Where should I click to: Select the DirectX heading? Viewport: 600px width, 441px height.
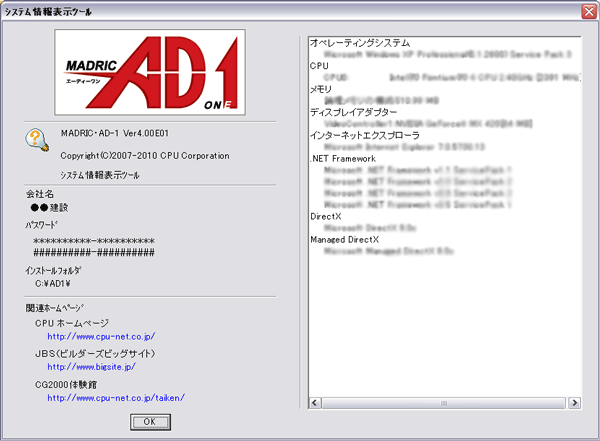[326, 216]
